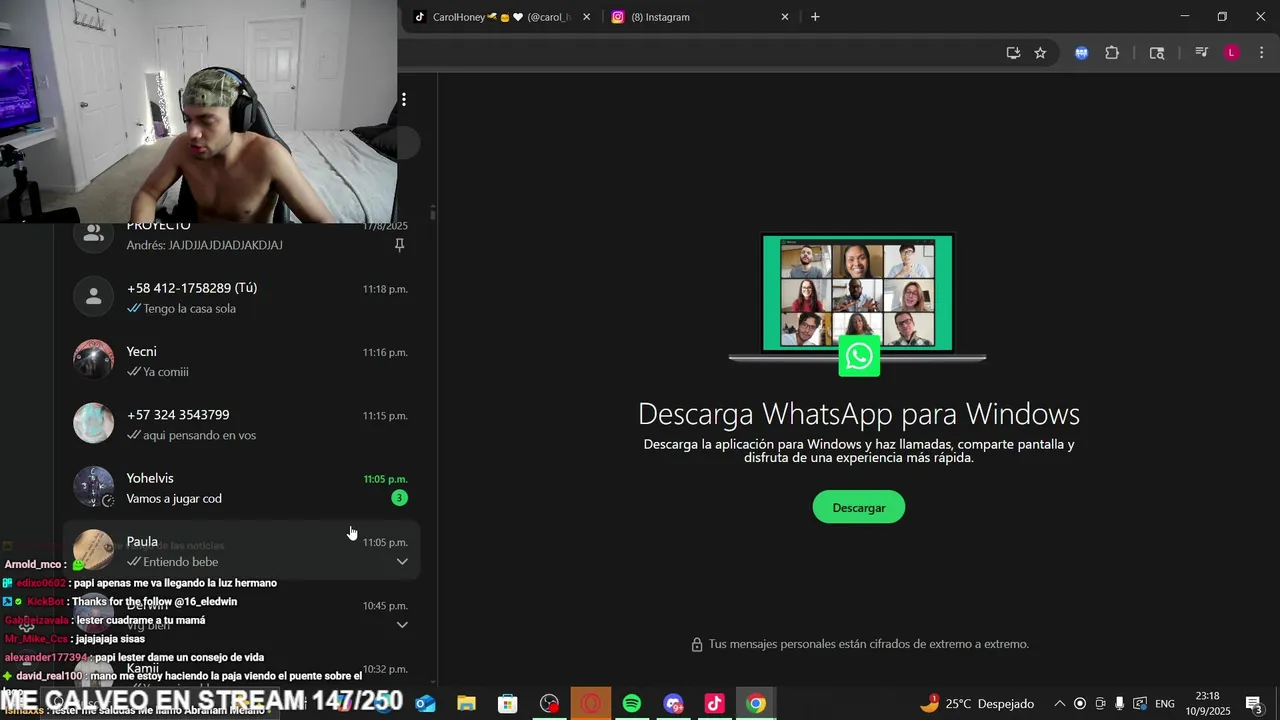Open the blue people extension icon
This screenshot has height=720, width=1280.
[1081, 53]
